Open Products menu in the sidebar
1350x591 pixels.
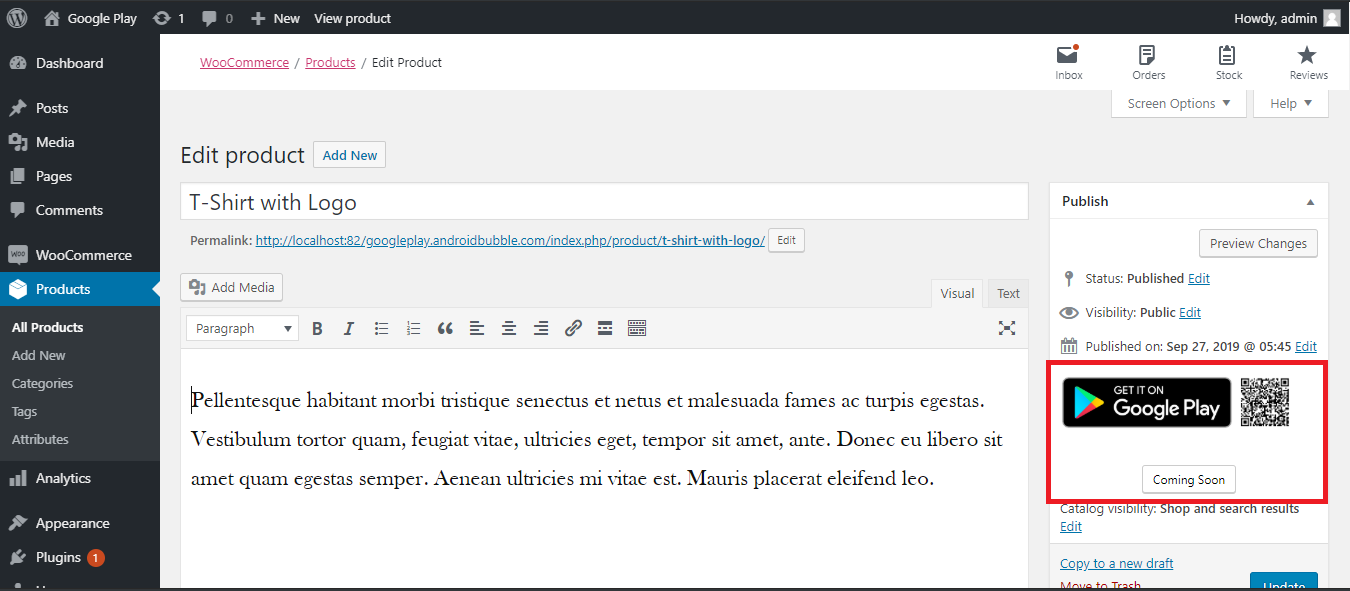pyautogui.click(x=80, y=289)
